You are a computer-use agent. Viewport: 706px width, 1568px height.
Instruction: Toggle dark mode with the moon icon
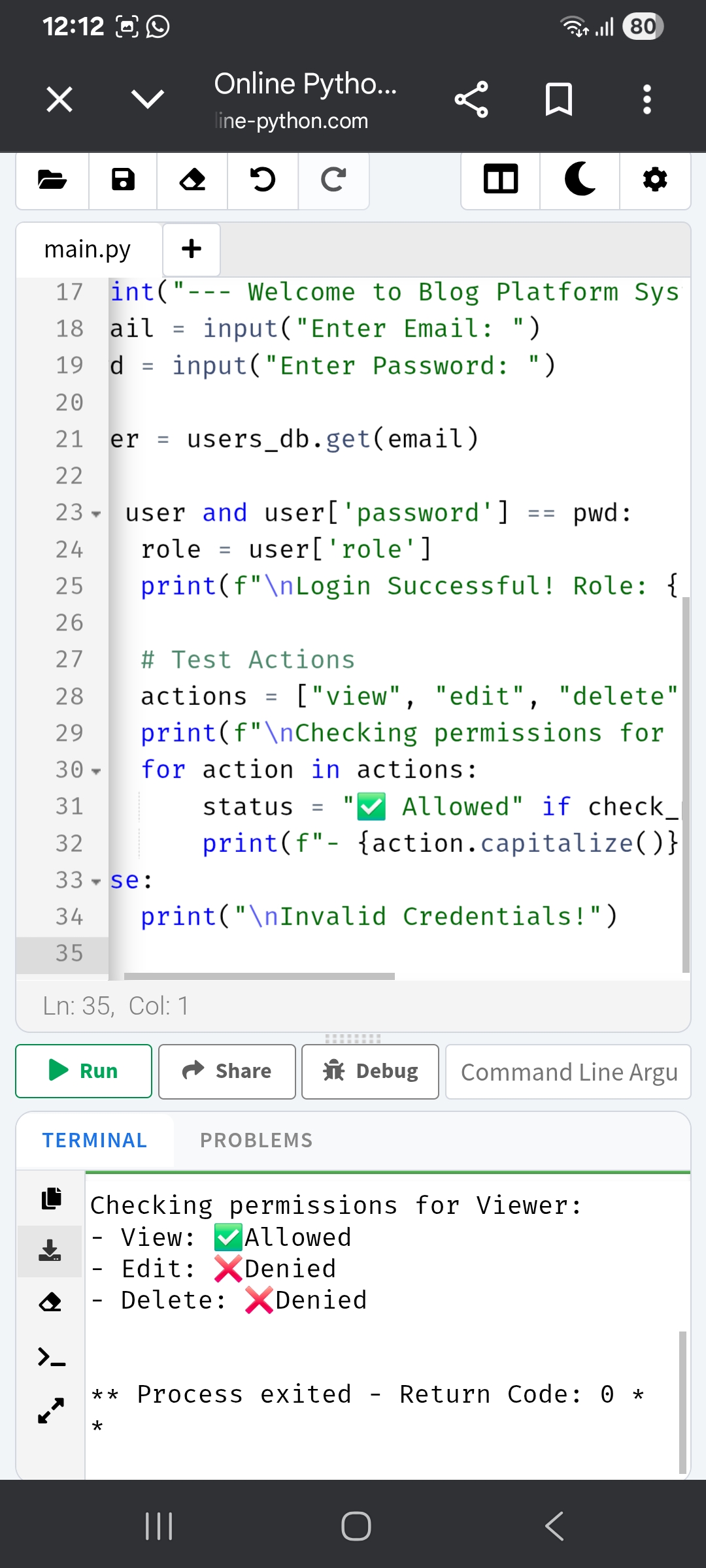pos(580,180)
